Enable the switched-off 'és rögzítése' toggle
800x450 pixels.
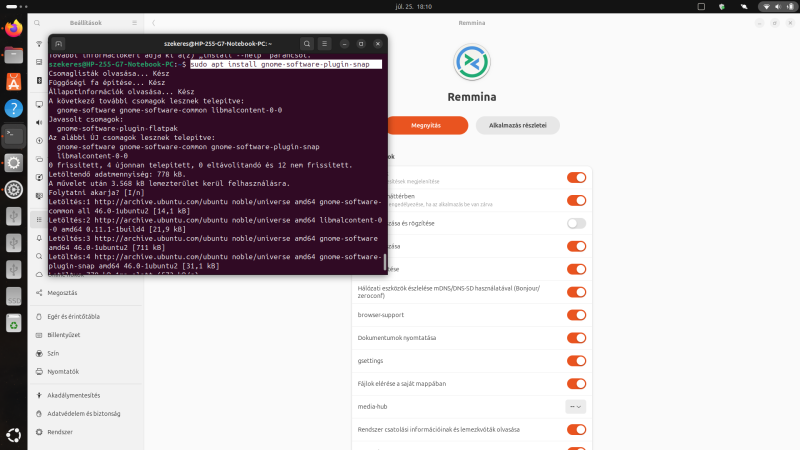[577, 223]
